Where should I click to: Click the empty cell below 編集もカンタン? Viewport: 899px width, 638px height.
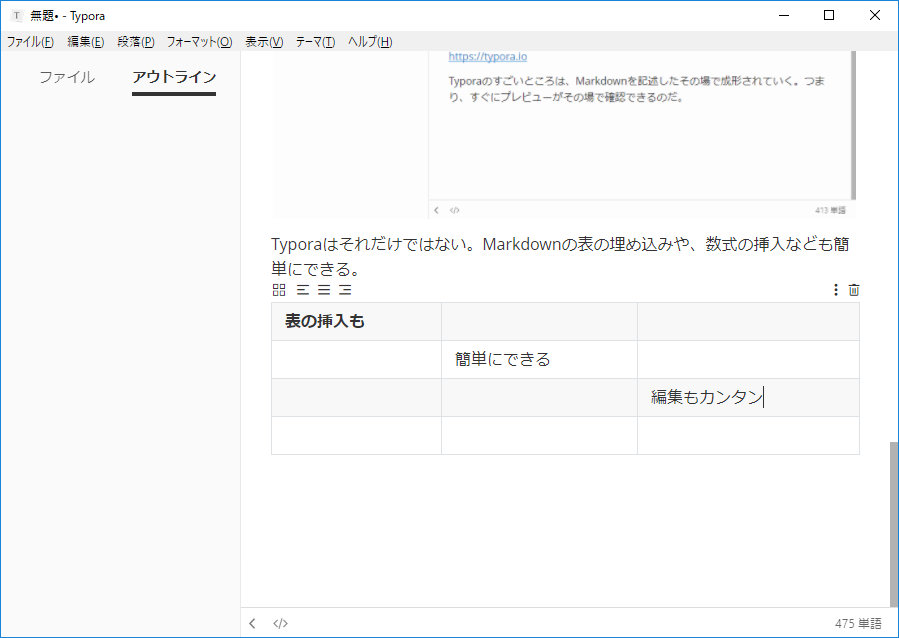pyautogui.click(x=748, y=435)
